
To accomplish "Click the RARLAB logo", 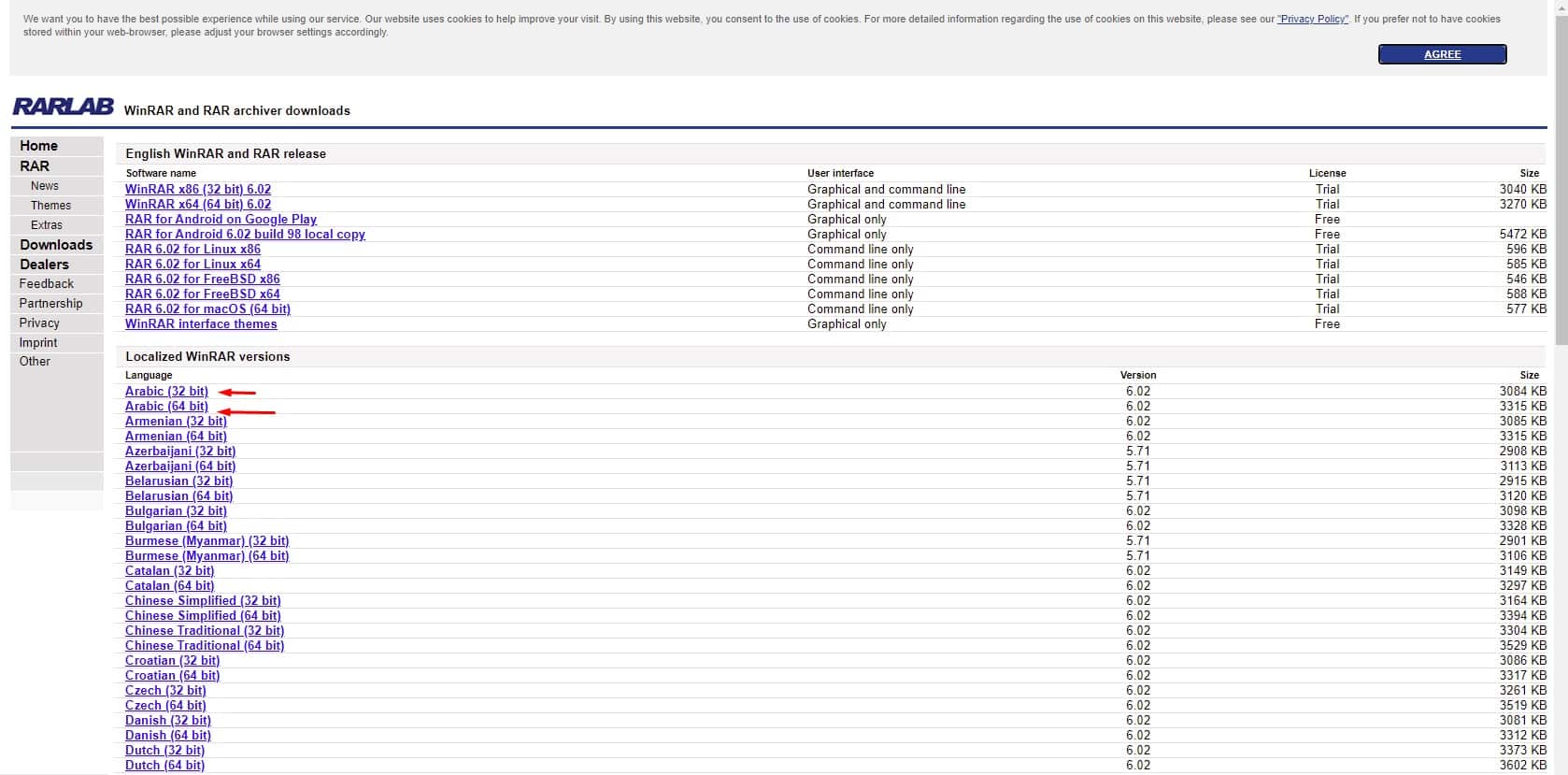I will pyautogui.click(x=63, y=107).
